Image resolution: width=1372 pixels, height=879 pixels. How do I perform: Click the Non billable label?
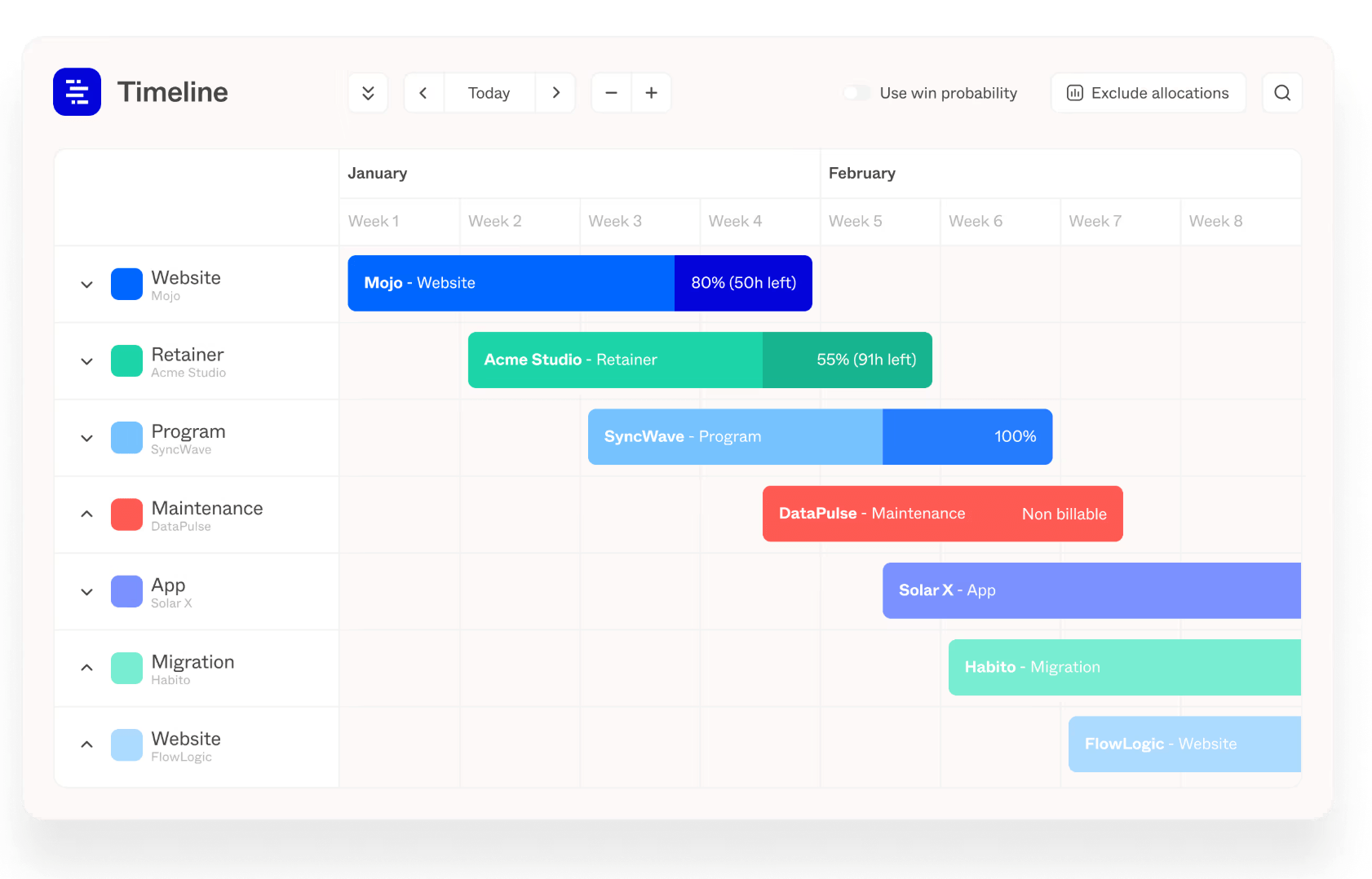click(1064, 514)
